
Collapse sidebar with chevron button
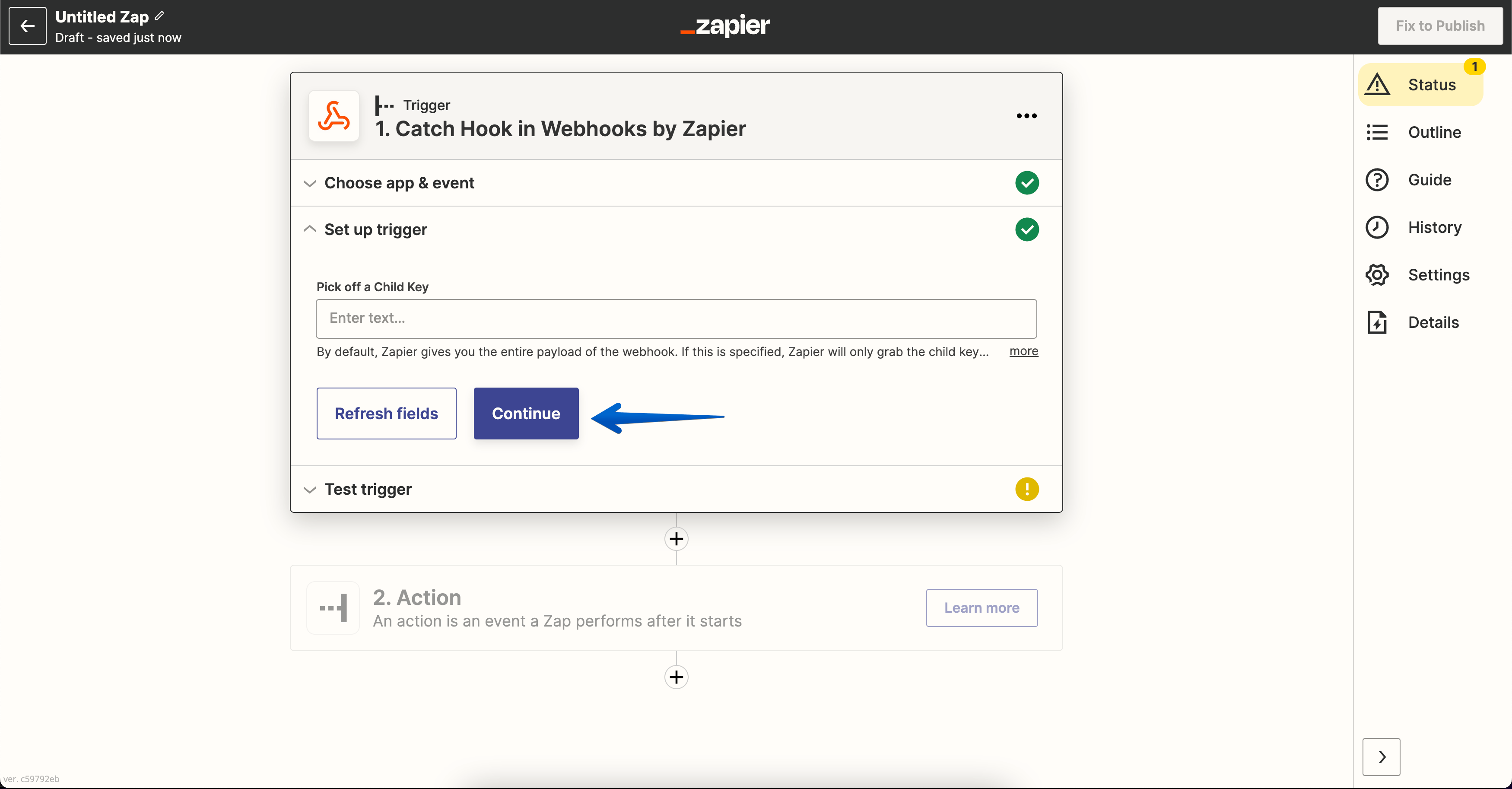[1381, 757]
